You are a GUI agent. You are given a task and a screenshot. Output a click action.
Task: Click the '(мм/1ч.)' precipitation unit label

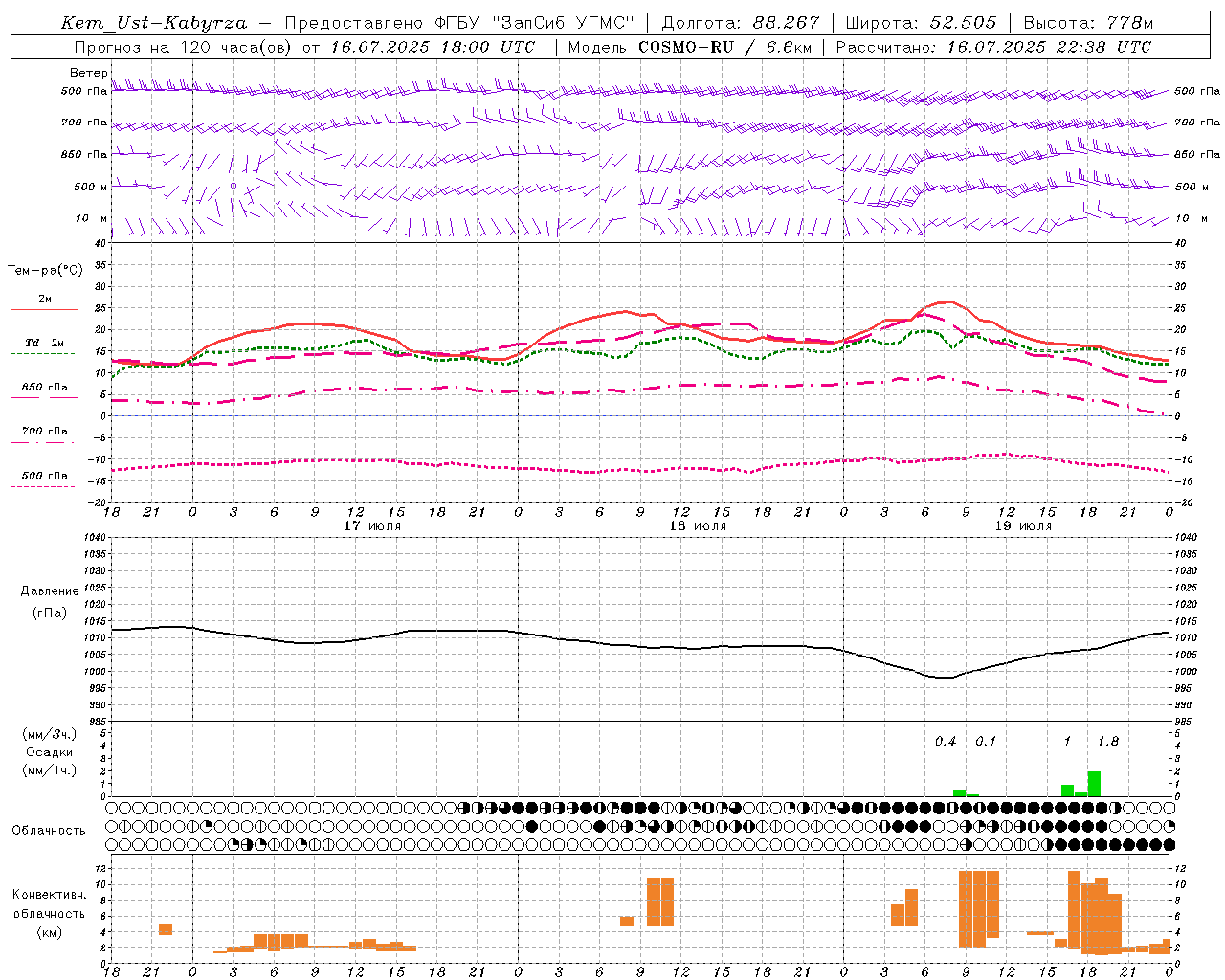point(50,770)
